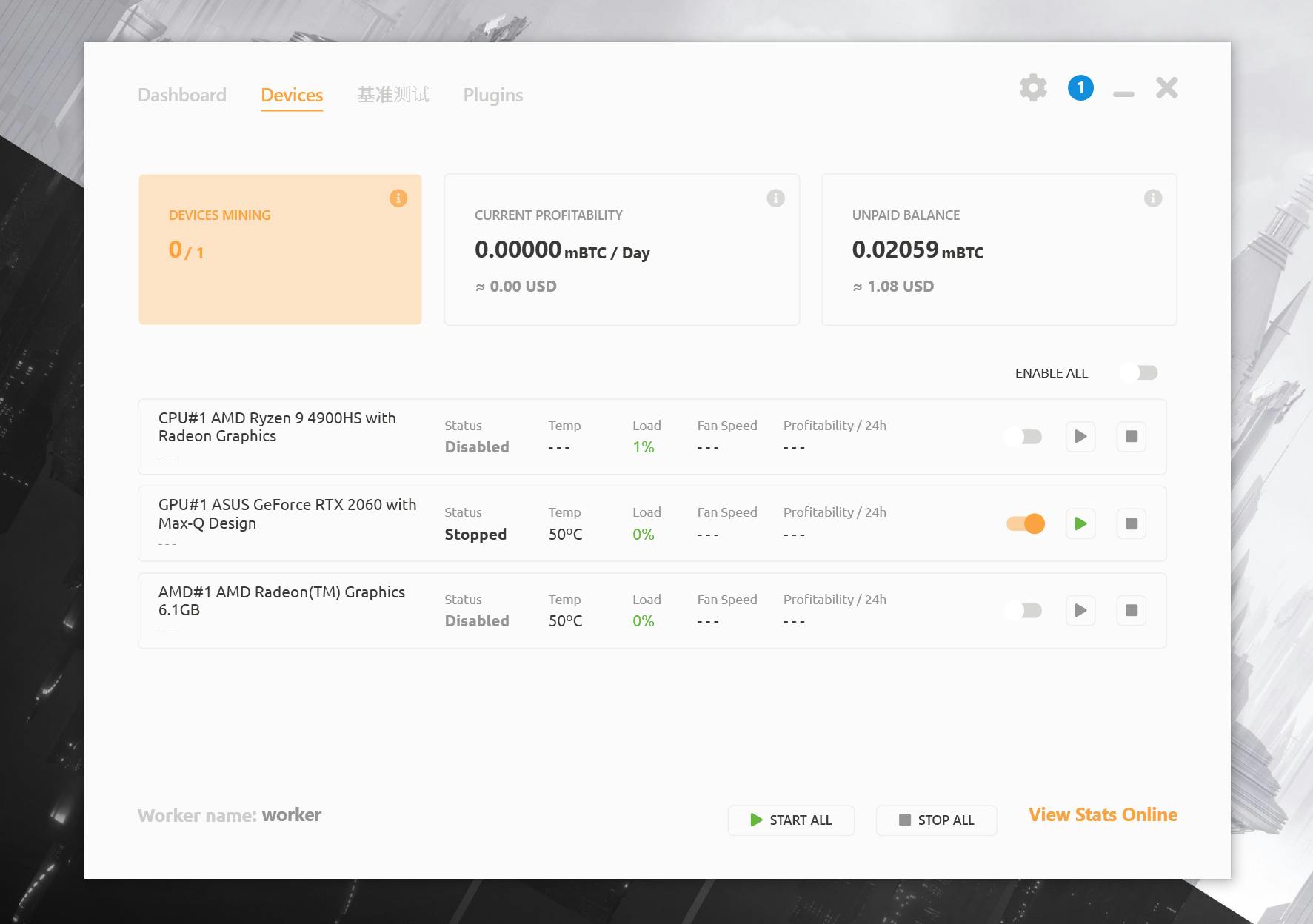Screen dimensions: 1313x924
Task: Toggle the Enable All switch
Action: [x=1140, y=373]
